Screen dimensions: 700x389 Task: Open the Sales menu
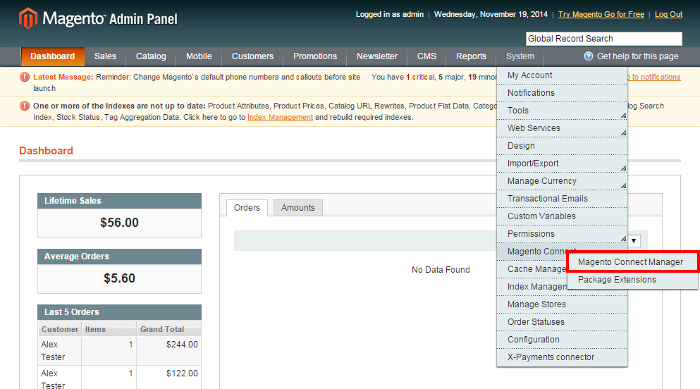pos(105,56)
